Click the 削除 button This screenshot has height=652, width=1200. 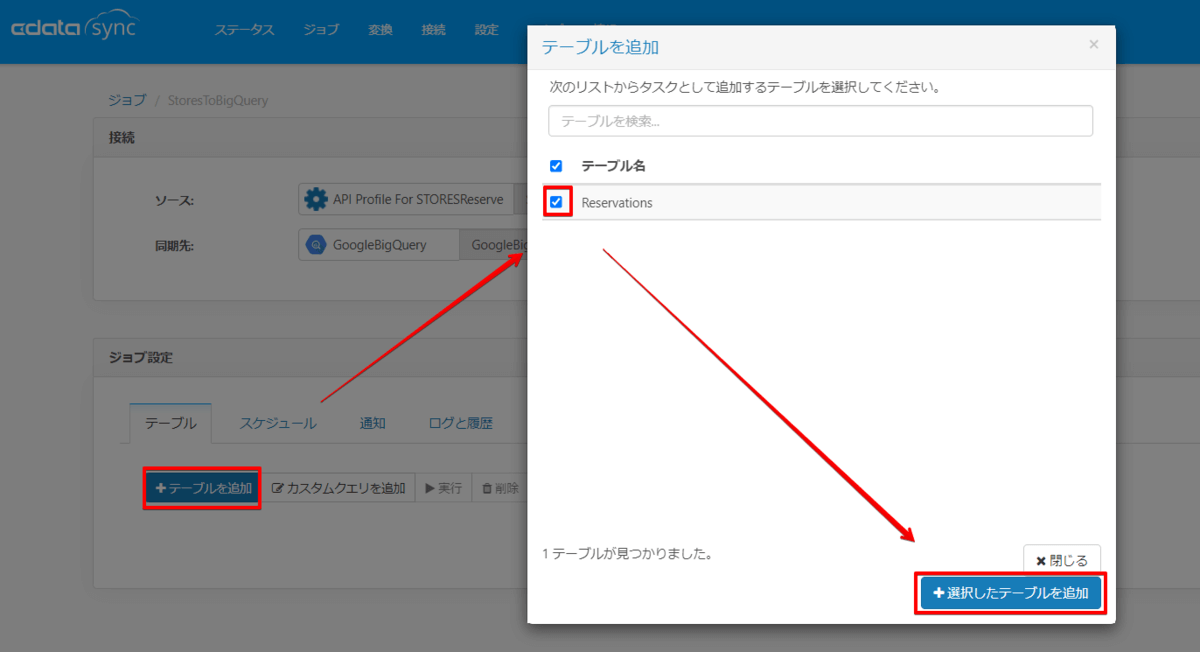point(499,488)
